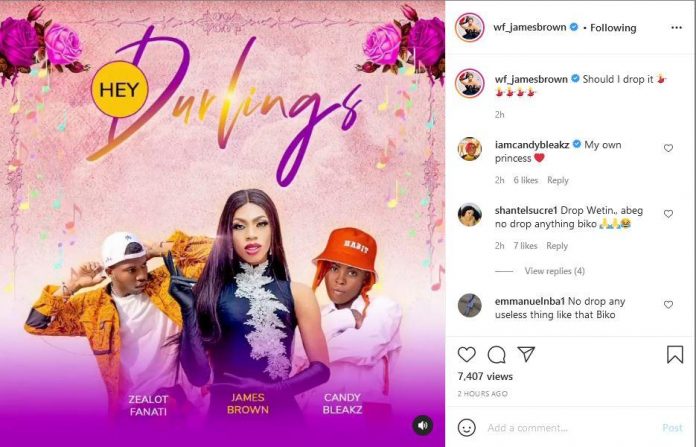Open the 7 likes list
Screen dimensions: 696x447
pos(525,246)
